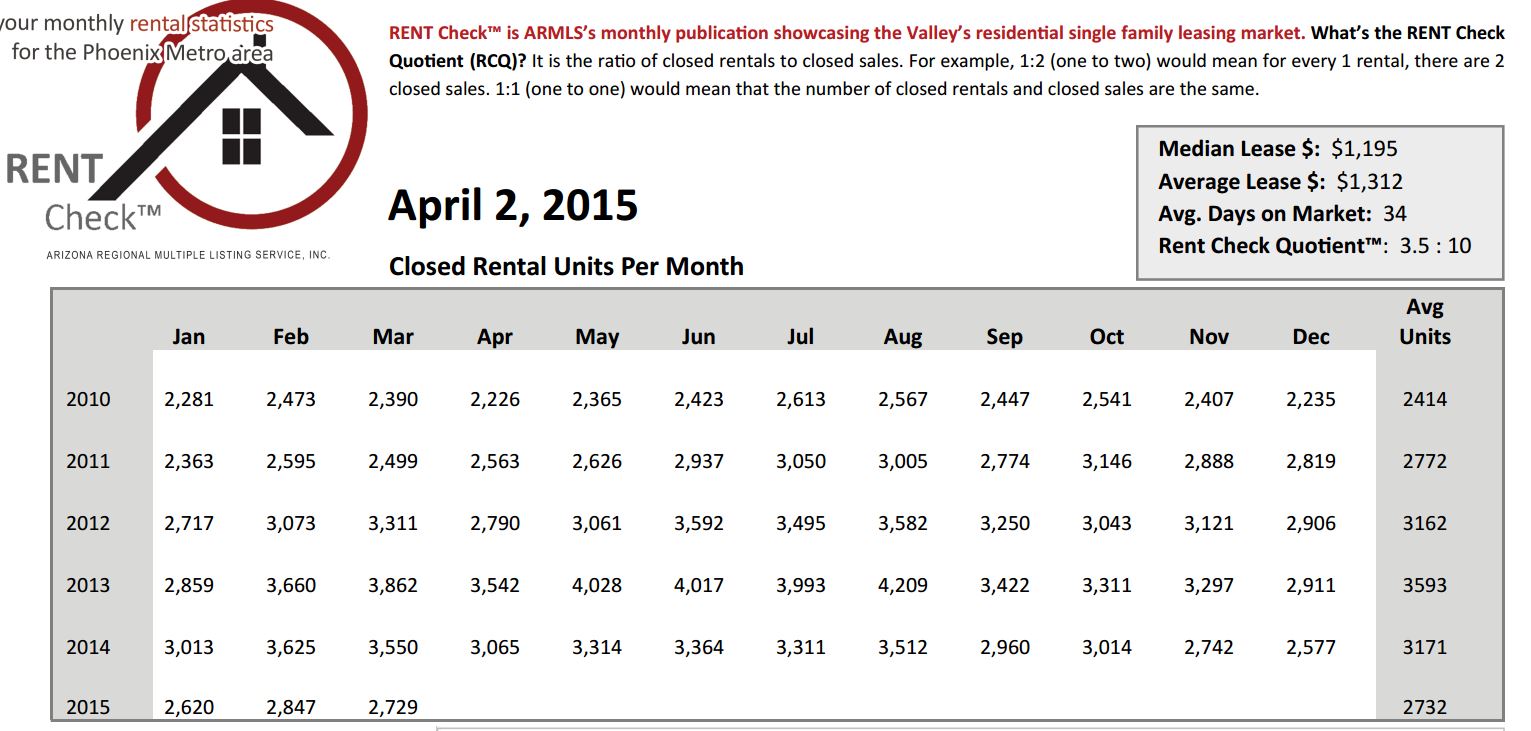Screen dimensions: 1531x731
Task: Click the Apr column header
Action: 495,338
